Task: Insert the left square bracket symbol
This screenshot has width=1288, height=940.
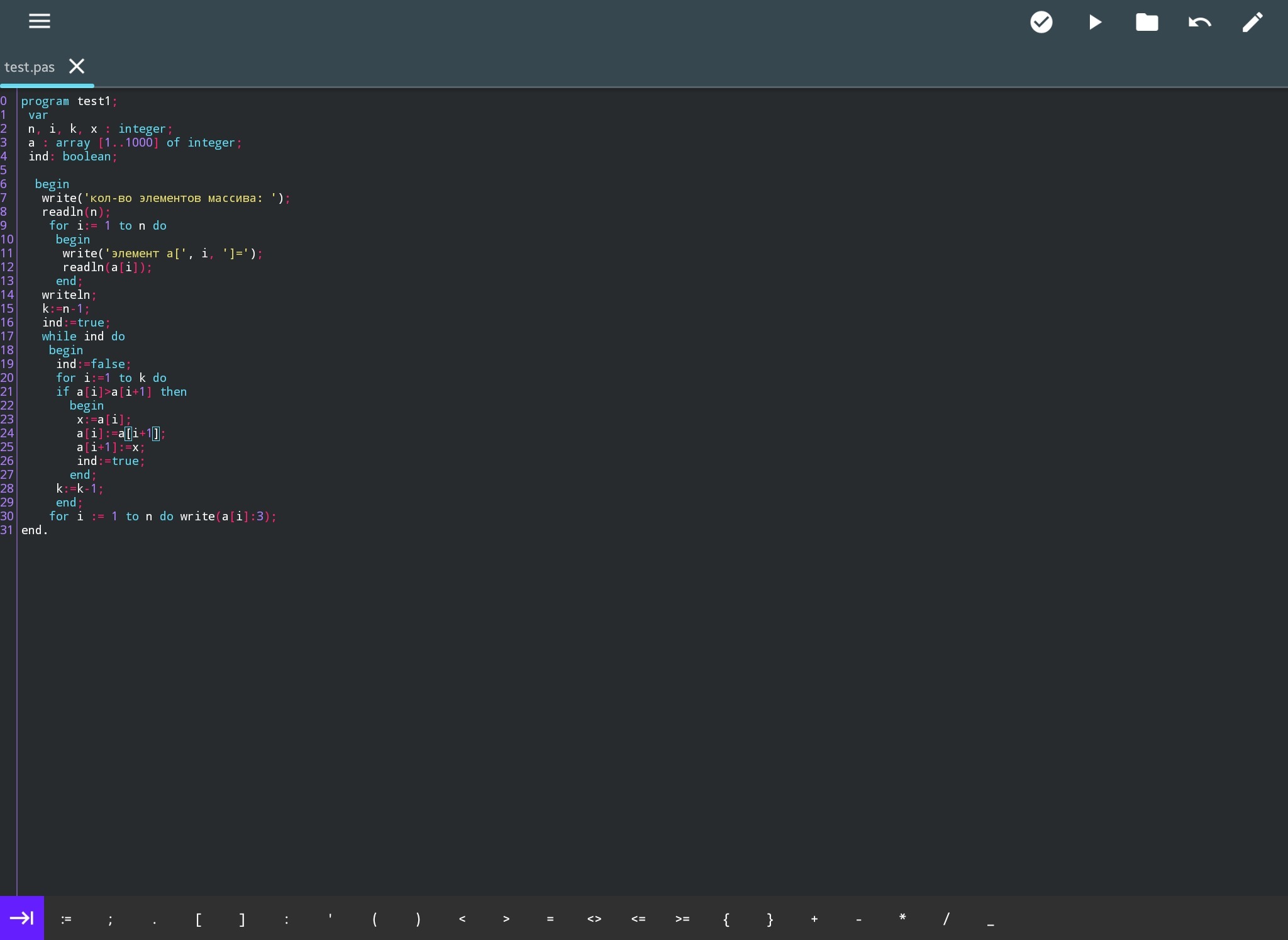Action: [198, 919]
